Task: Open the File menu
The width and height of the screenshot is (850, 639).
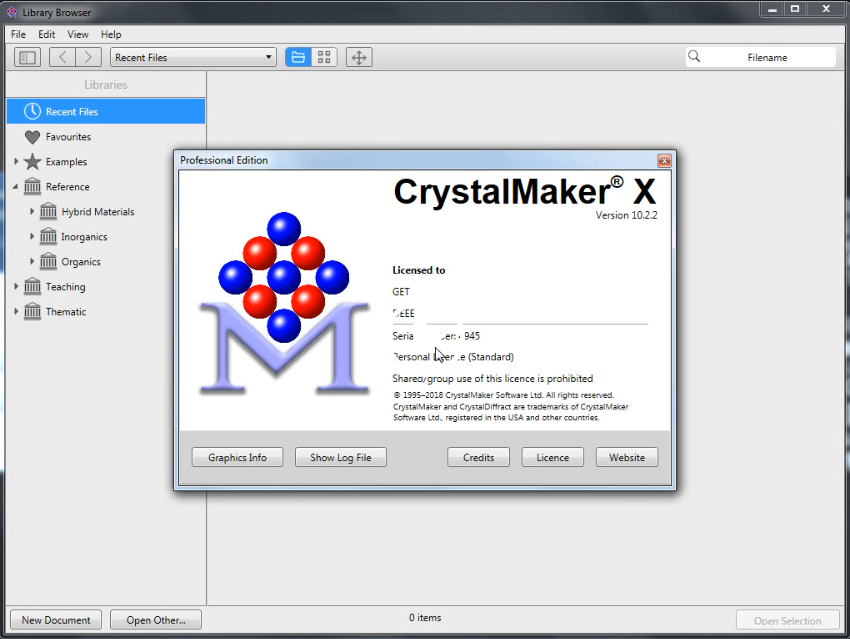Action: coord(18,34)
